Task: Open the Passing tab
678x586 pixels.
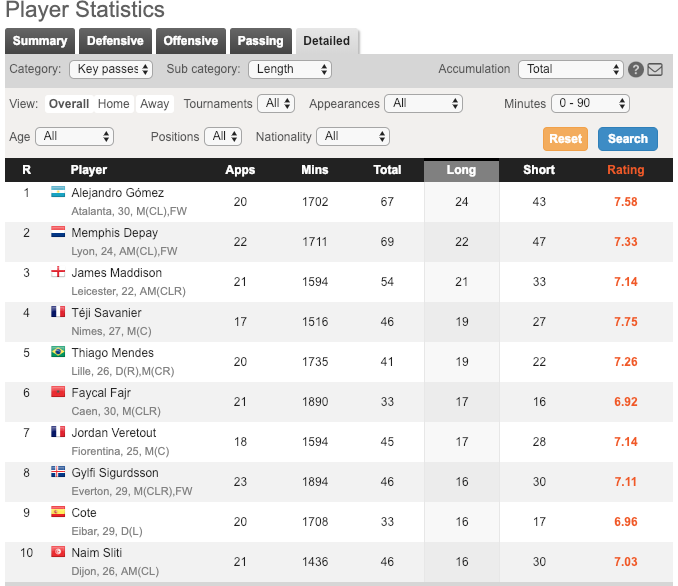Action: click(x=260, y=41)
